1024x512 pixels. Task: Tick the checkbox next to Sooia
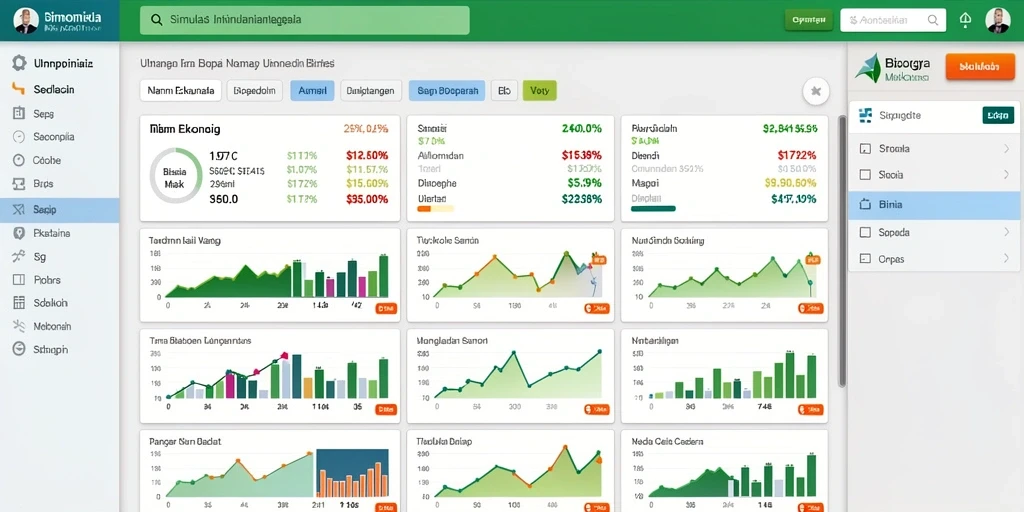point(866,175)
